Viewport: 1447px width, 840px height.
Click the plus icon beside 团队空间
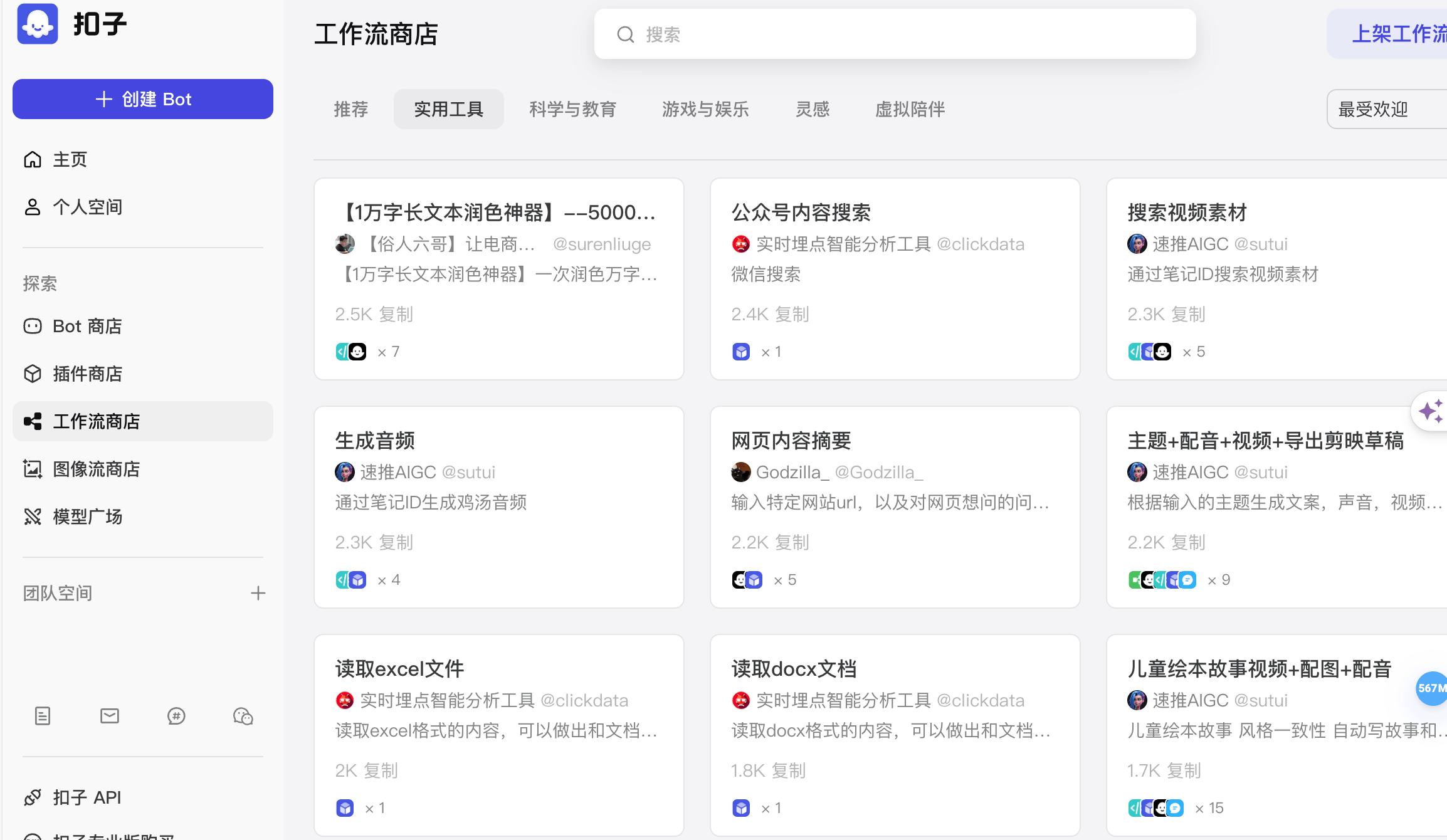coord(258,593)
